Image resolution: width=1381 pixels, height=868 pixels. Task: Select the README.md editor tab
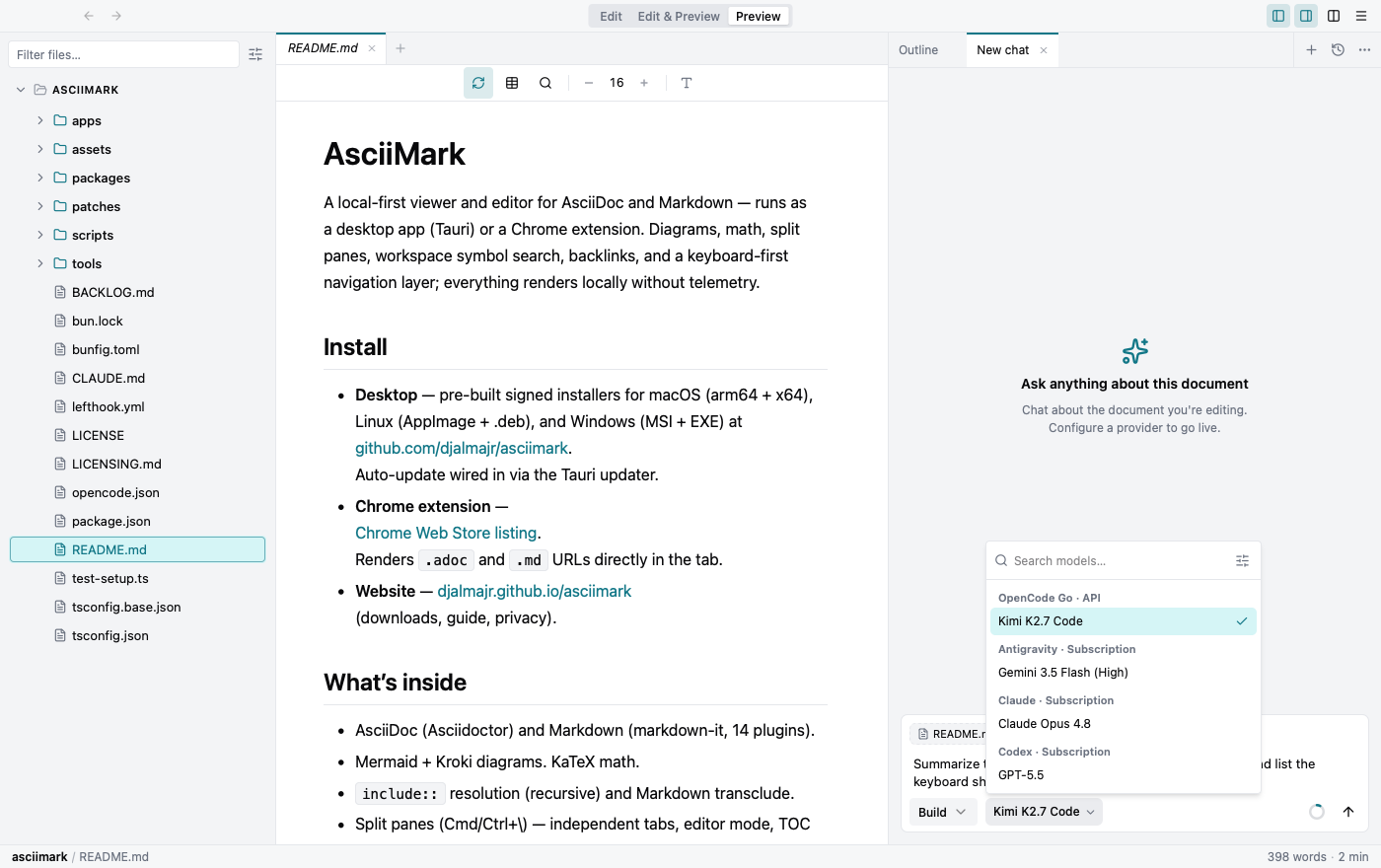[323, 48]
